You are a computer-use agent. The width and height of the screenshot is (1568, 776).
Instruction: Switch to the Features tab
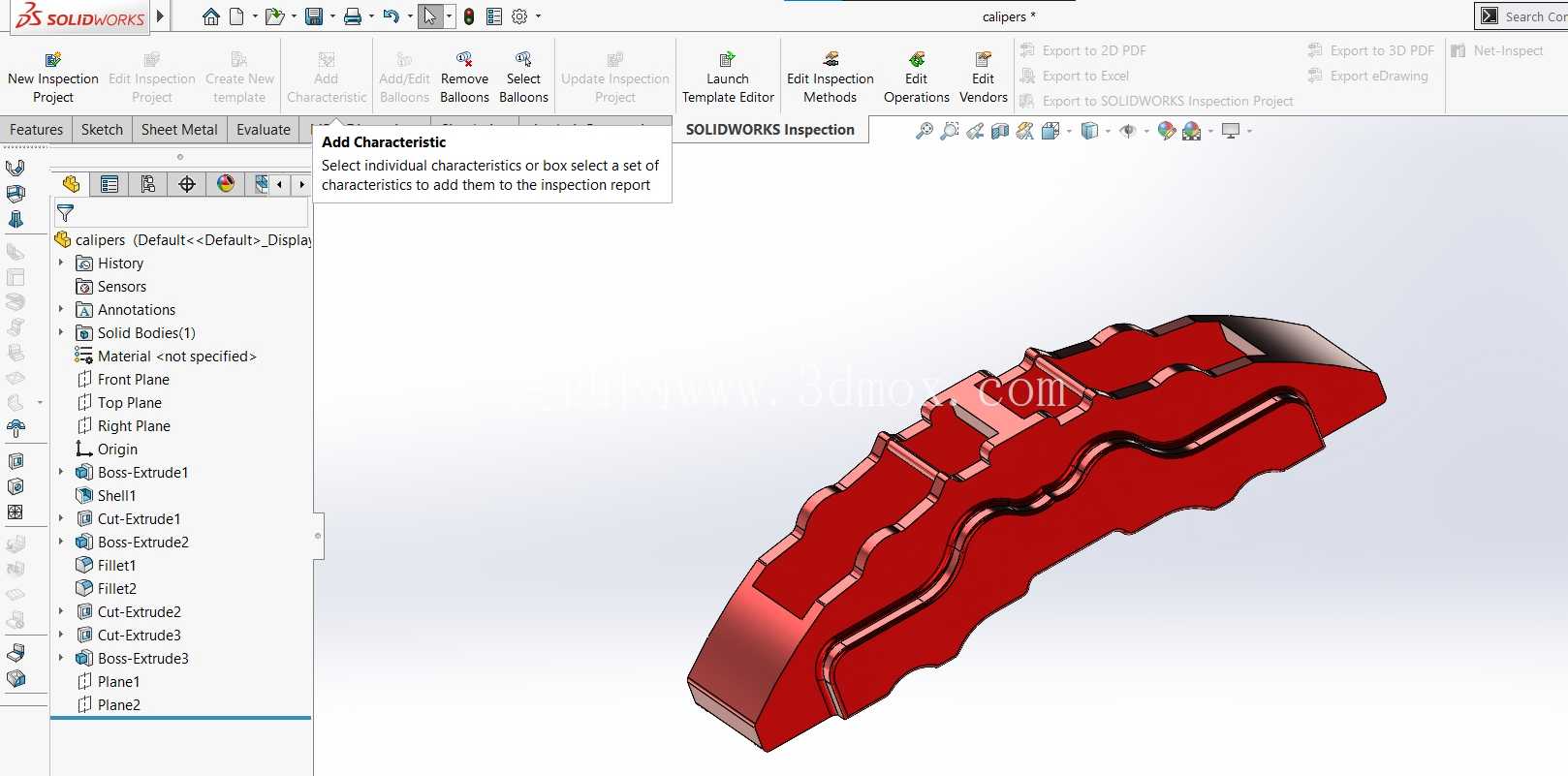point(36,129)
